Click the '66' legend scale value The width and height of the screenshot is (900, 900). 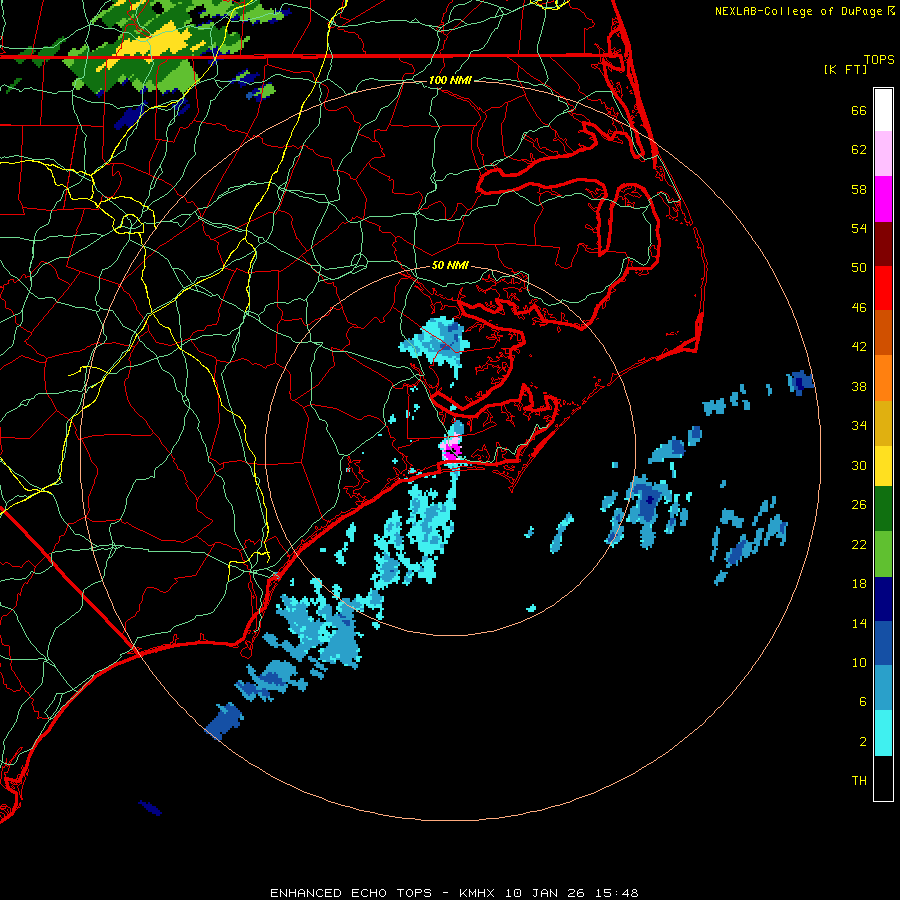tap(859, 110)
